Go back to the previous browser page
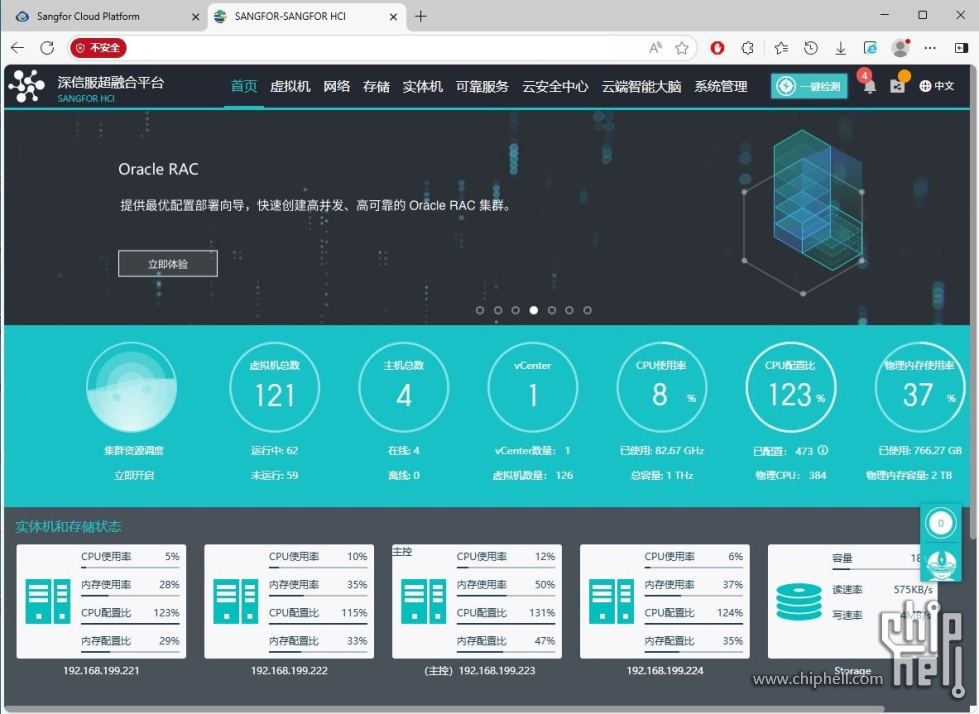The width and height of the screenshot is (979, 714). click(x=17, y=48)
